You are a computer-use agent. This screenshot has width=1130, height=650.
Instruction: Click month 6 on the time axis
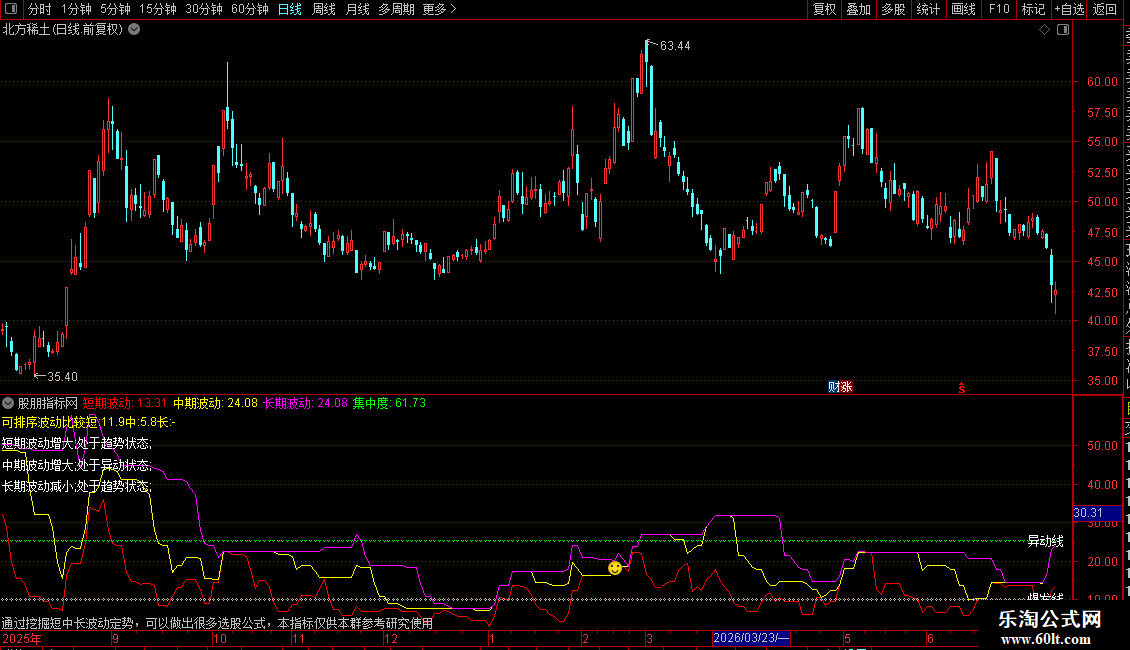[x=930, y=638]
